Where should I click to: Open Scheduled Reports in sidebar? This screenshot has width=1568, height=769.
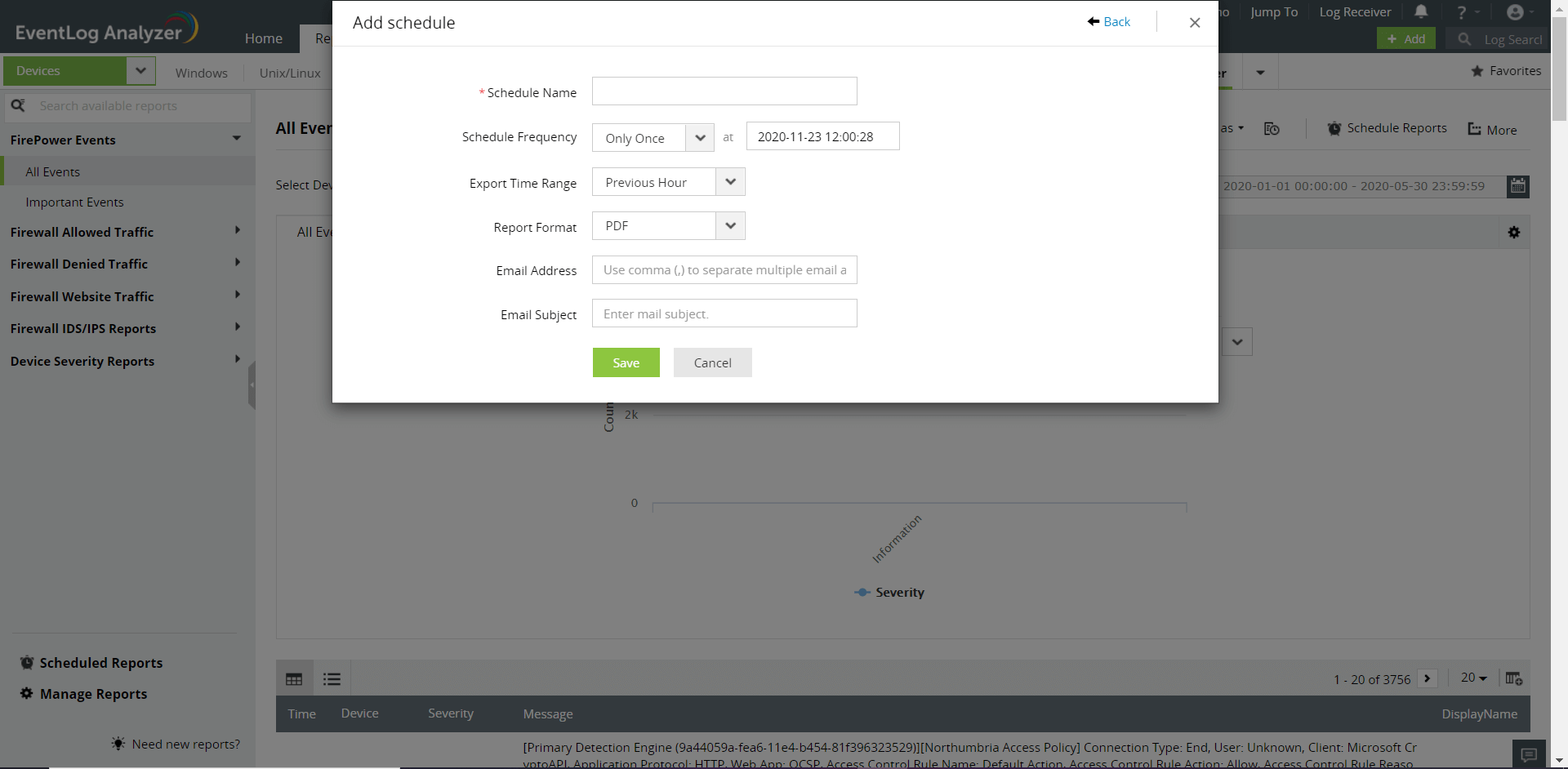(91, 663)
